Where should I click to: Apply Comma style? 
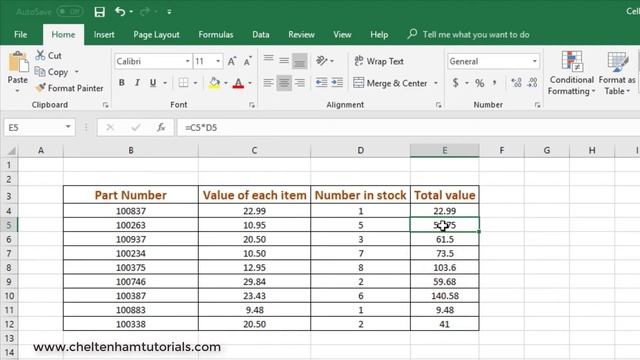[x=494, y=83]
